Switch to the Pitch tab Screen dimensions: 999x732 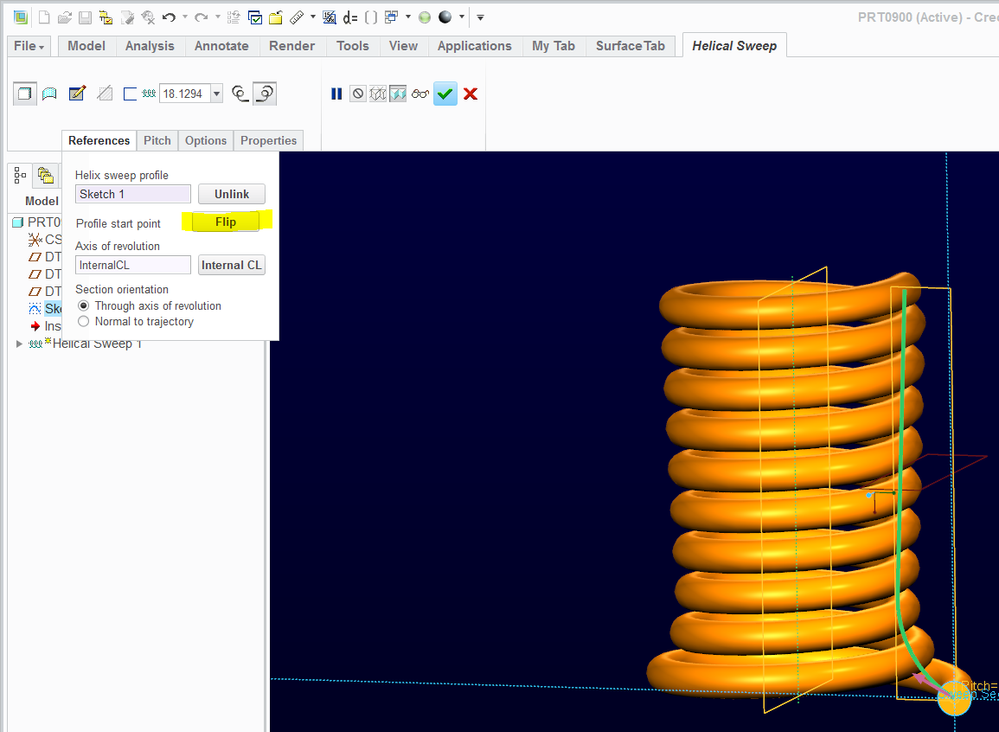click(x=157, y=141)
